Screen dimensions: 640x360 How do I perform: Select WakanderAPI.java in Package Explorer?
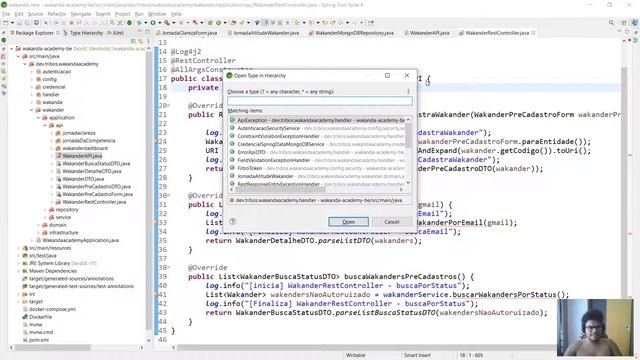point(82,156)
